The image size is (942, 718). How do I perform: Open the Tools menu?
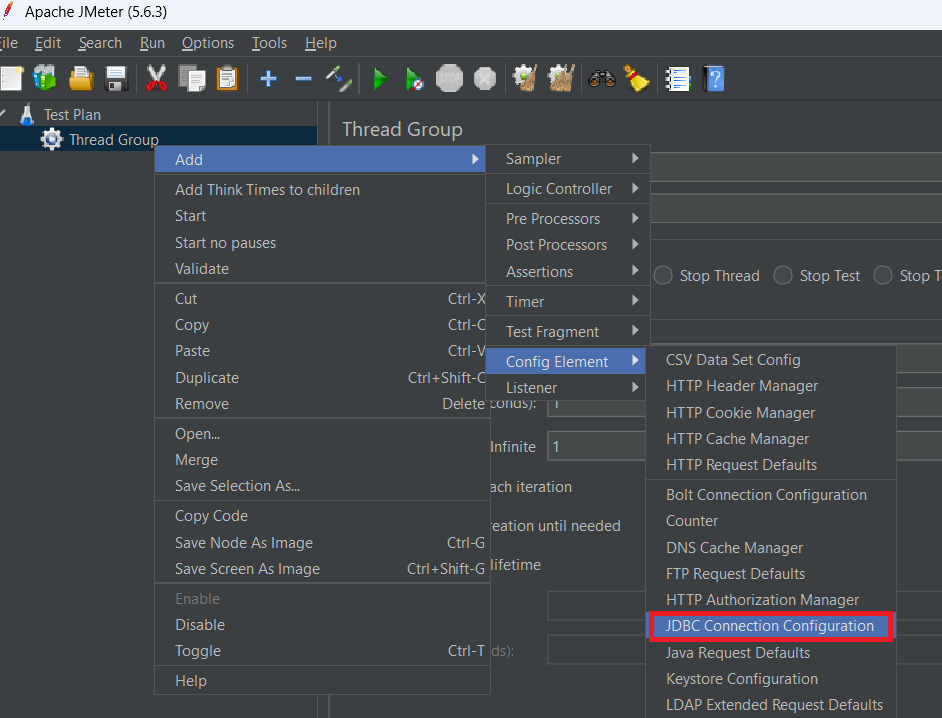coord(269,43)
